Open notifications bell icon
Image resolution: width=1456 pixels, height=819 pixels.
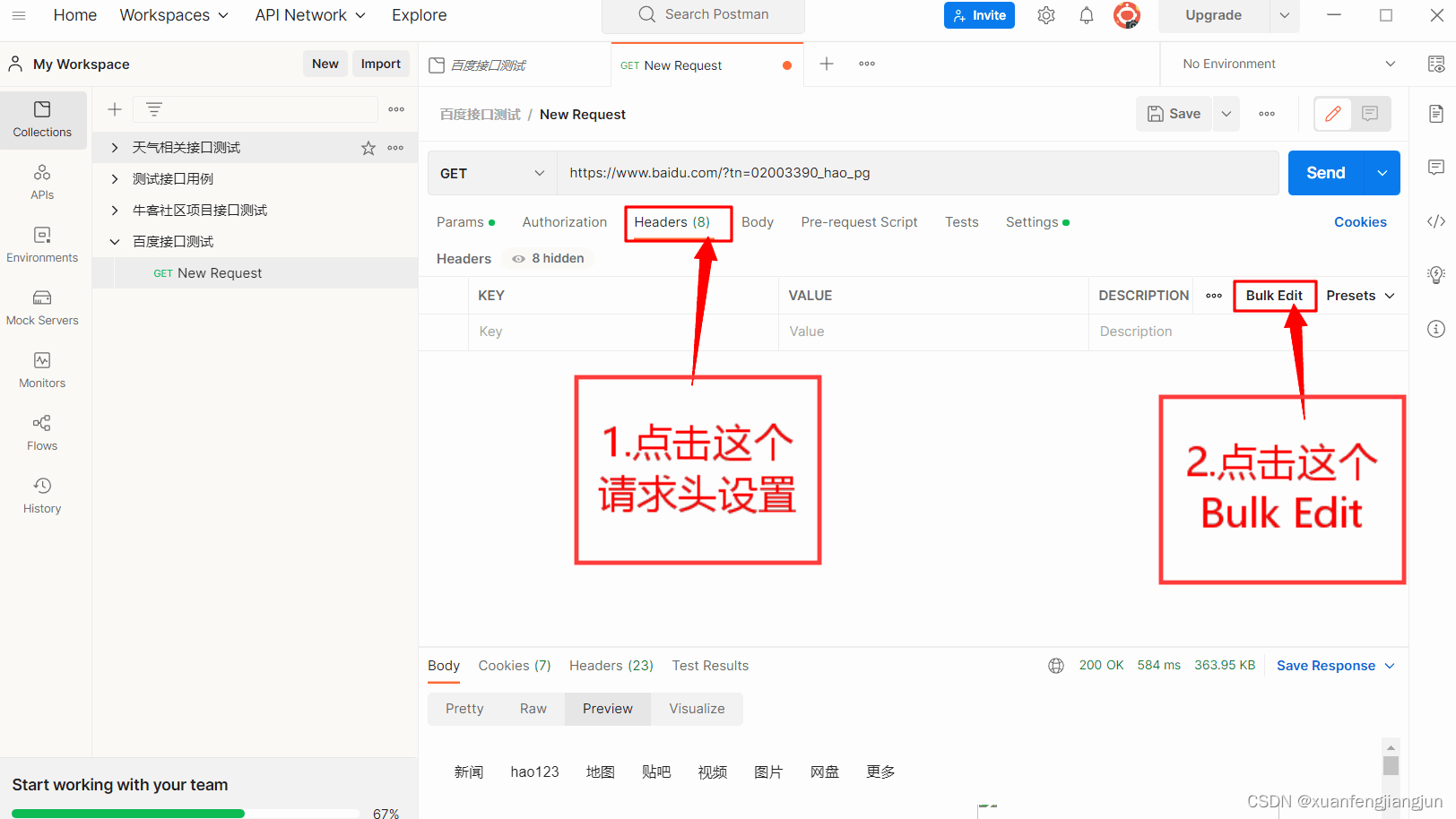(1087, 15)
